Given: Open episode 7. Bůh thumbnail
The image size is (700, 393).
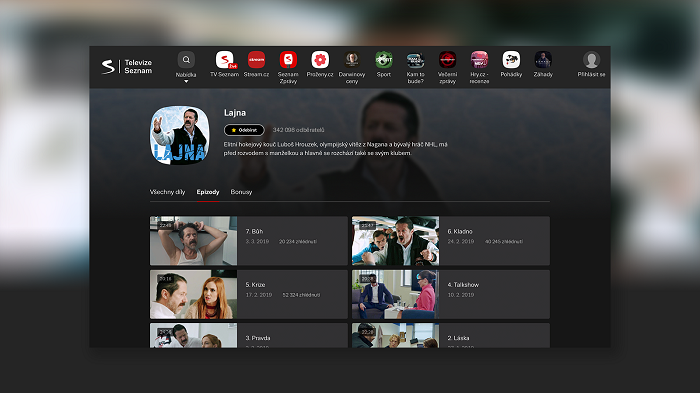Looking at the screenshot, I should click(x=193, y=241).
